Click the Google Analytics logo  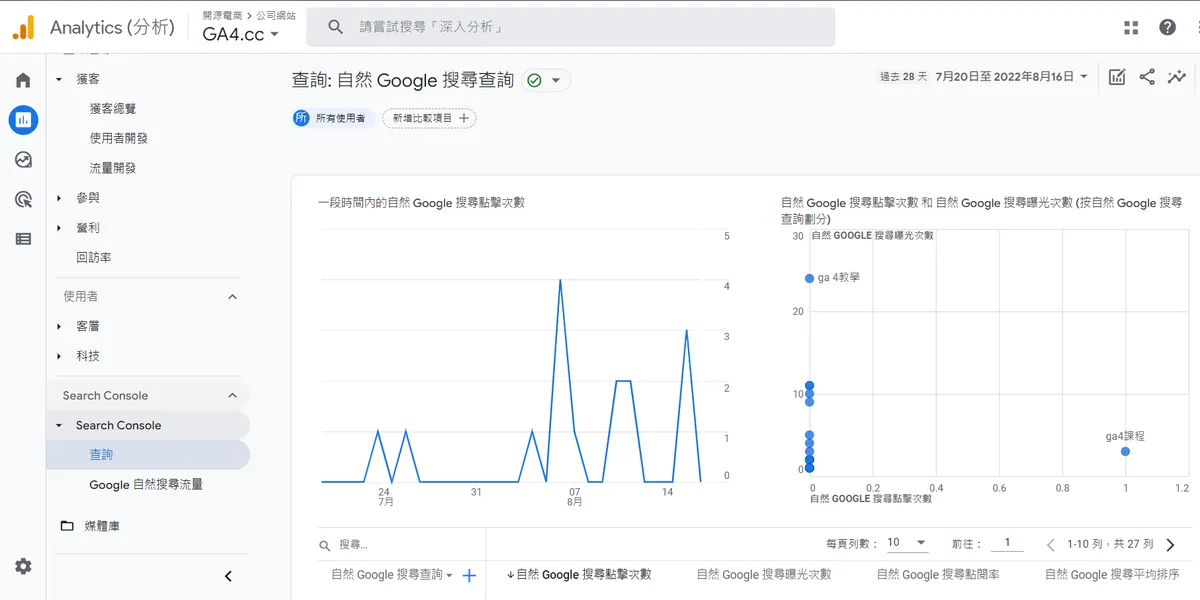point(23,27)
